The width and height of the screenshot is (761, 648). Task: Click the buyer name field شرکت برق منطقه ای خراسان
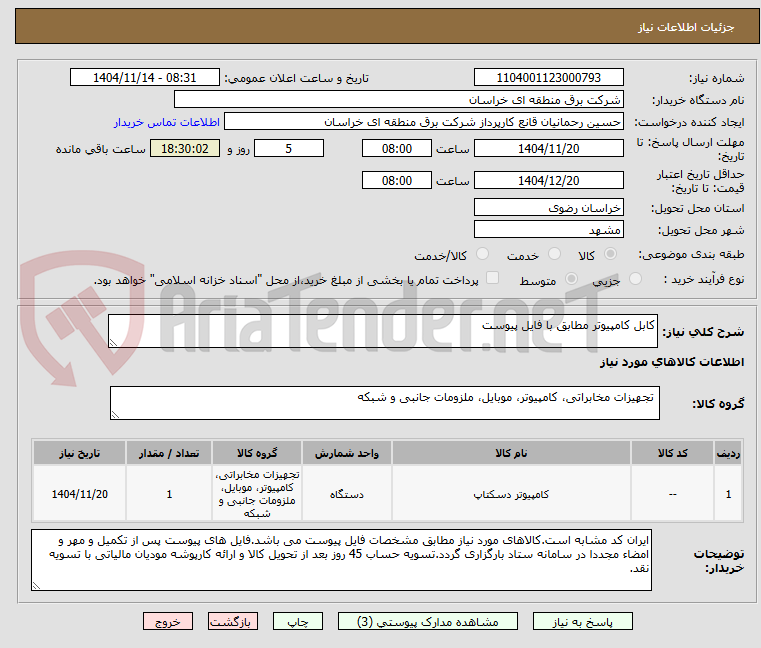click(x=398, y=100)
